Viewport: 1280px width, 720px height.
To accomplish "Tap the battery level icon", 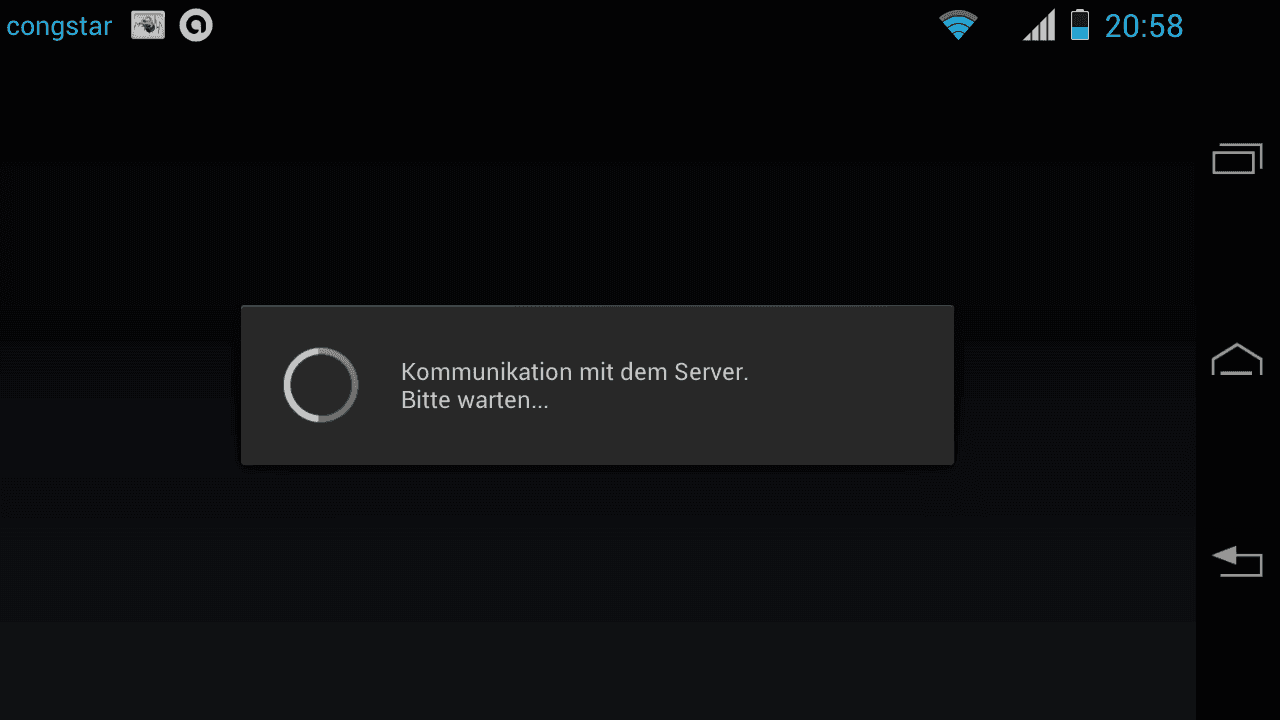I will tap(1079, 25).
